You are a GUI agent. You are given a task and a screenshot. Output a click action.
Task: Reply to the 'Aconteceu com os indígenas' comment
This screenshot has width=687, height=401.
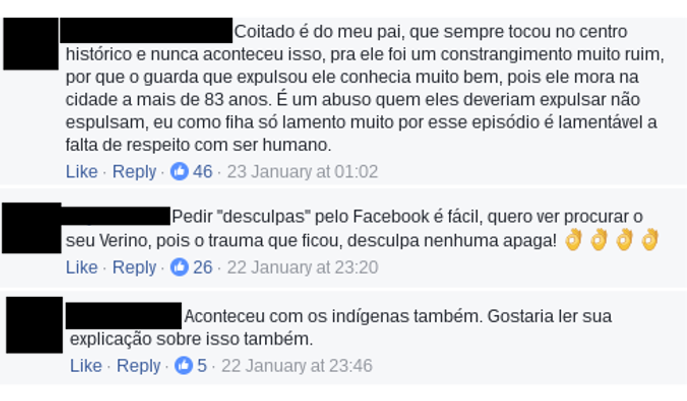click(138, 366)
